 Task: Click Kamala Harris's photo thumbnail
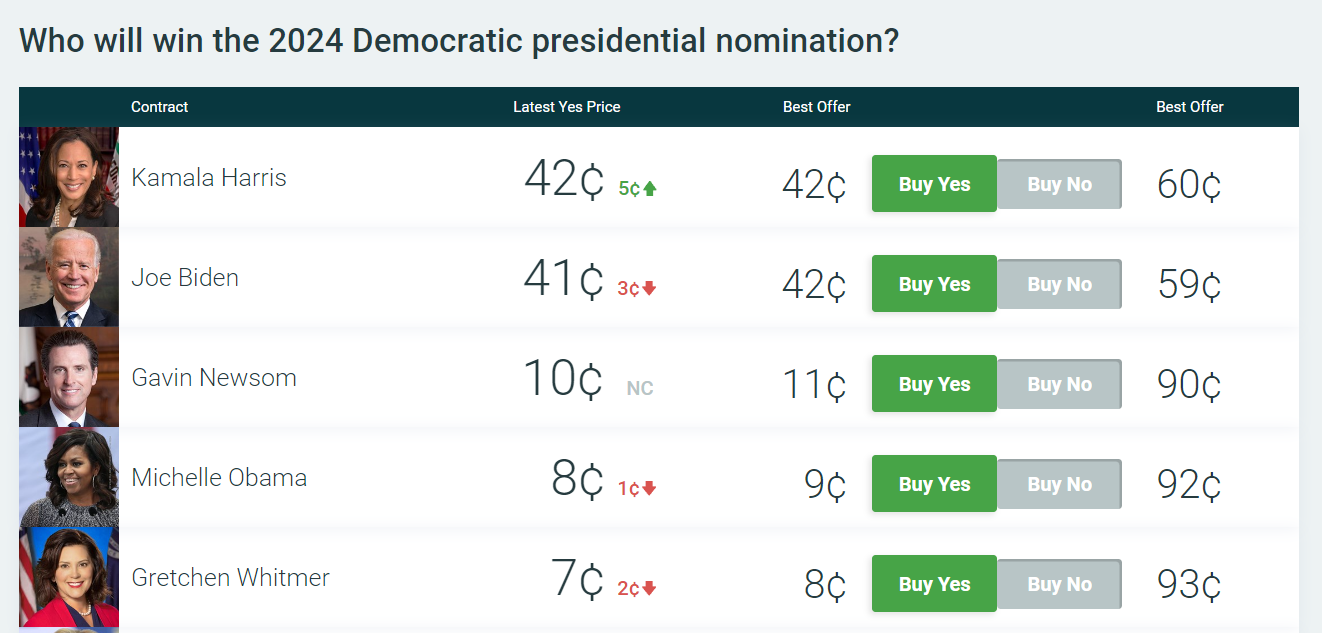tap(69, 177)
